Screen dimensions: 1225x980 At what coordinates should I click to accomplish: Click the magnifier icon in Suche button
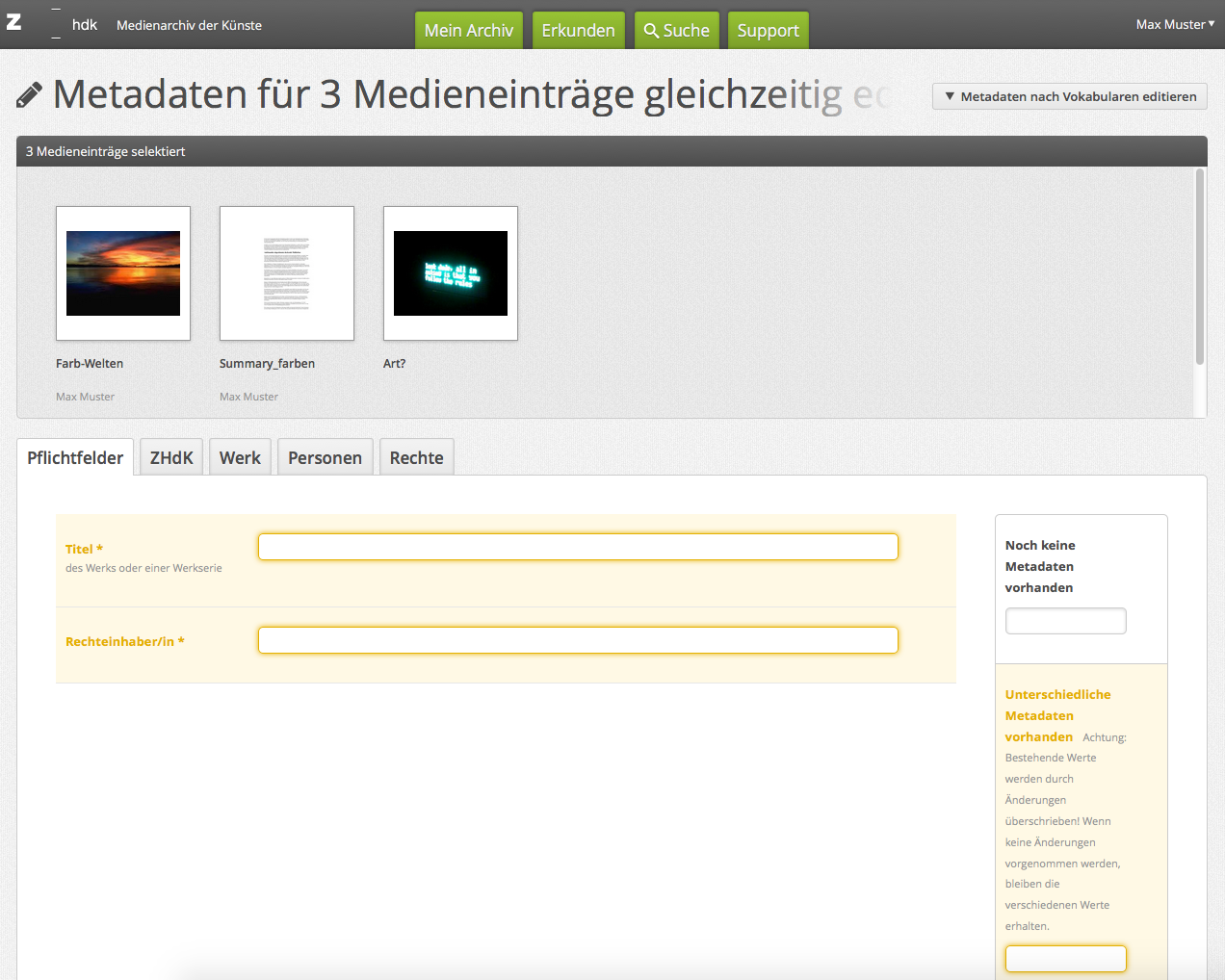652,31
